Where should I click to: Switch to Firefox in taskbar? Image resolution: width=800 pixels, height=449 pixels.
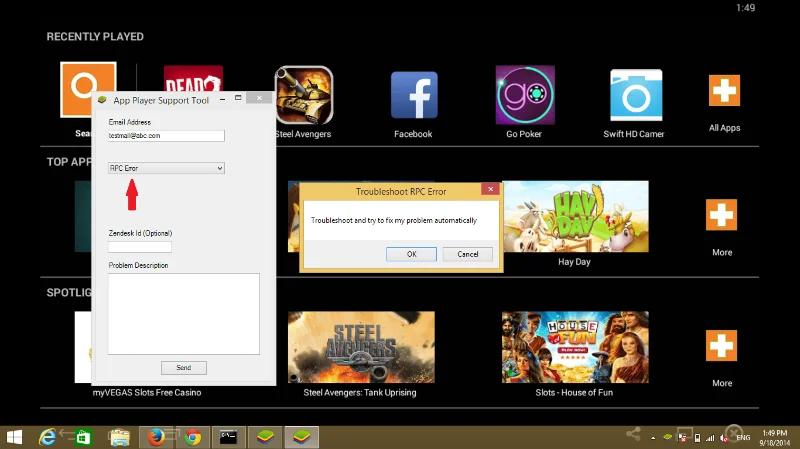pos(156,437)
